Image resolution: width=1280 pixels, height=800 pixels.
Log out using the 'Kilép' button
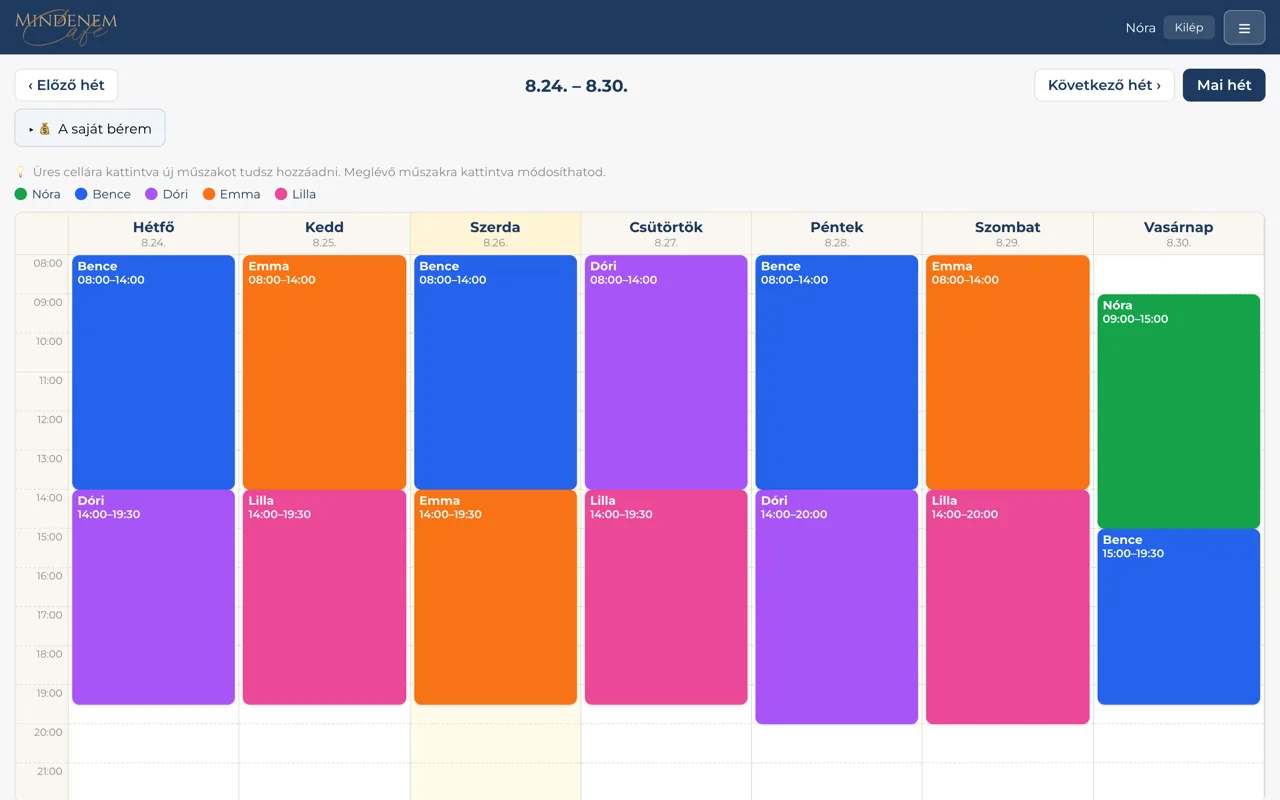pos(1189,27)
